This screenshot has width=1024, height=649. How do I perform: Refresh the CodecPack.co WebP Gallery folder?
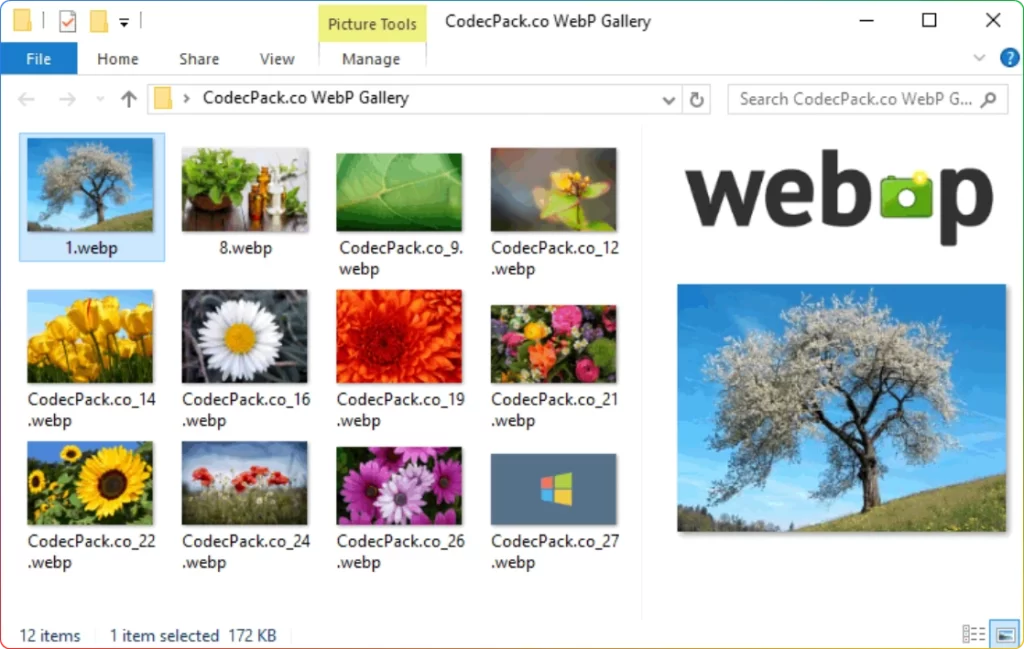tap(696, 100)
